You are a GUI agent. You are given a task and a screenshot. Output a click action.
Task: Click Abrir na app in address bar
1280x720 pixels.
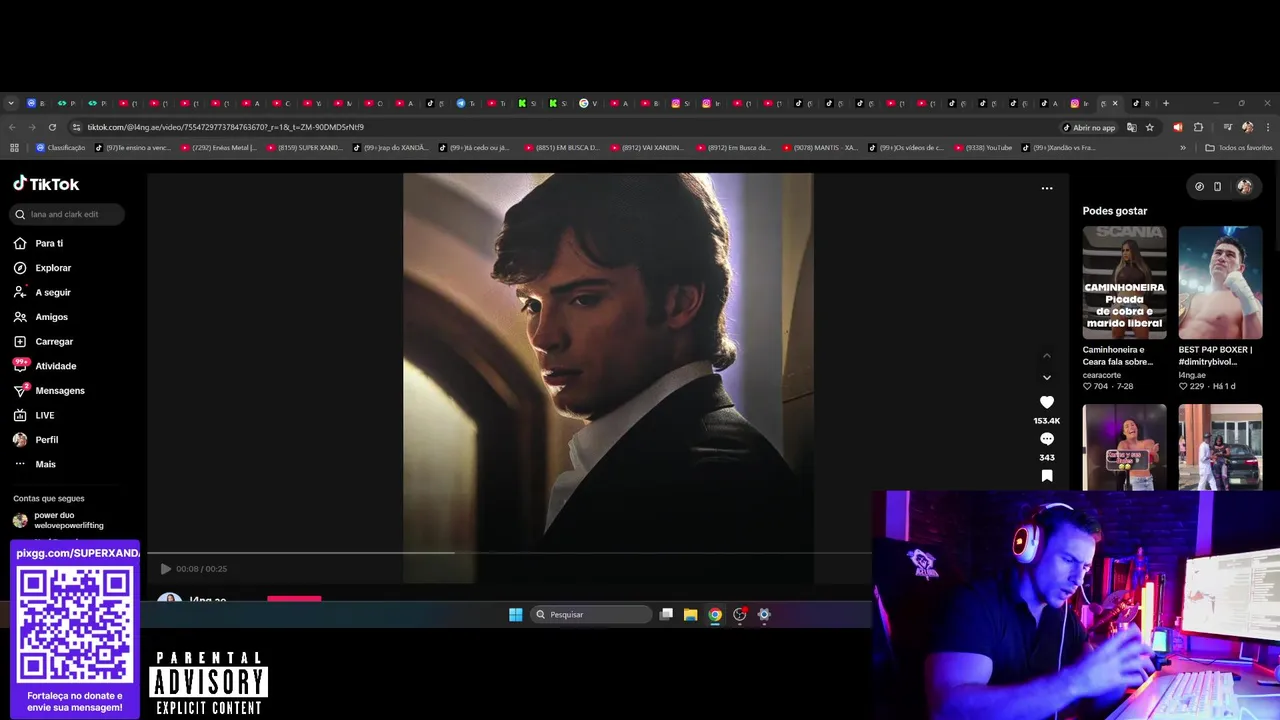click(1089, 127)
